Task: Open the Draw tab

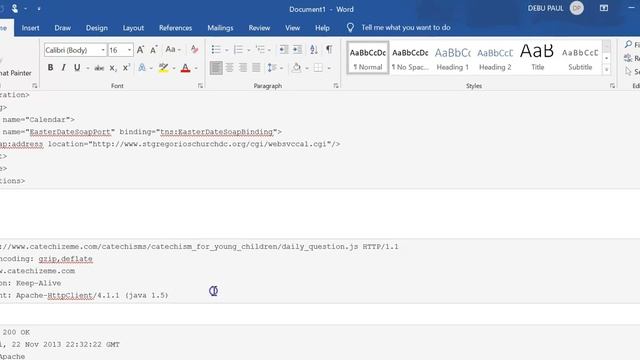Action: (x=62, y=28)
